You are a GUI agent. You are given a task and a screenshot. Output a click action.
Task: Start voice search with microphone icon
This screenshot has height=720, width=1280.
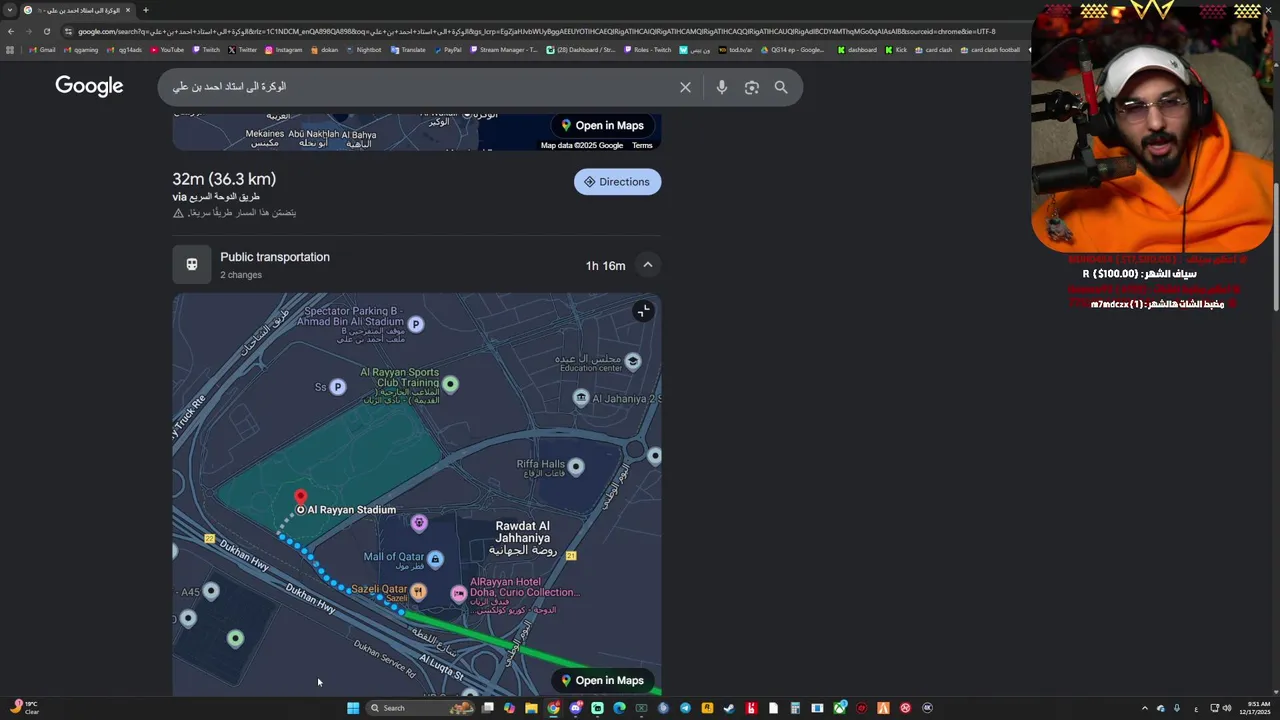pos(721,87)
